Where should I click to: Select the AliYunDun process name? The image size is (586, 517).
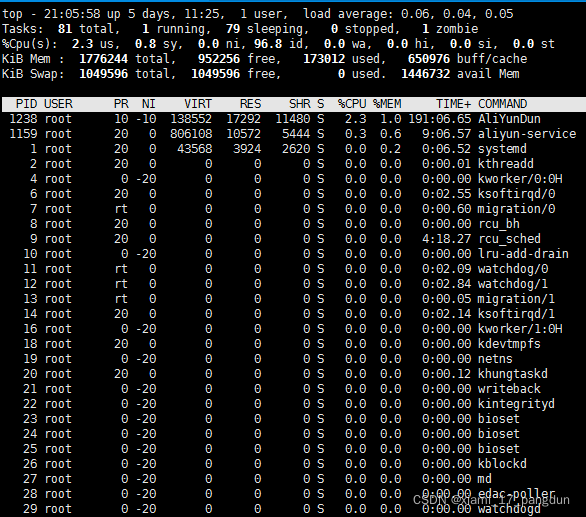[509, 119]
